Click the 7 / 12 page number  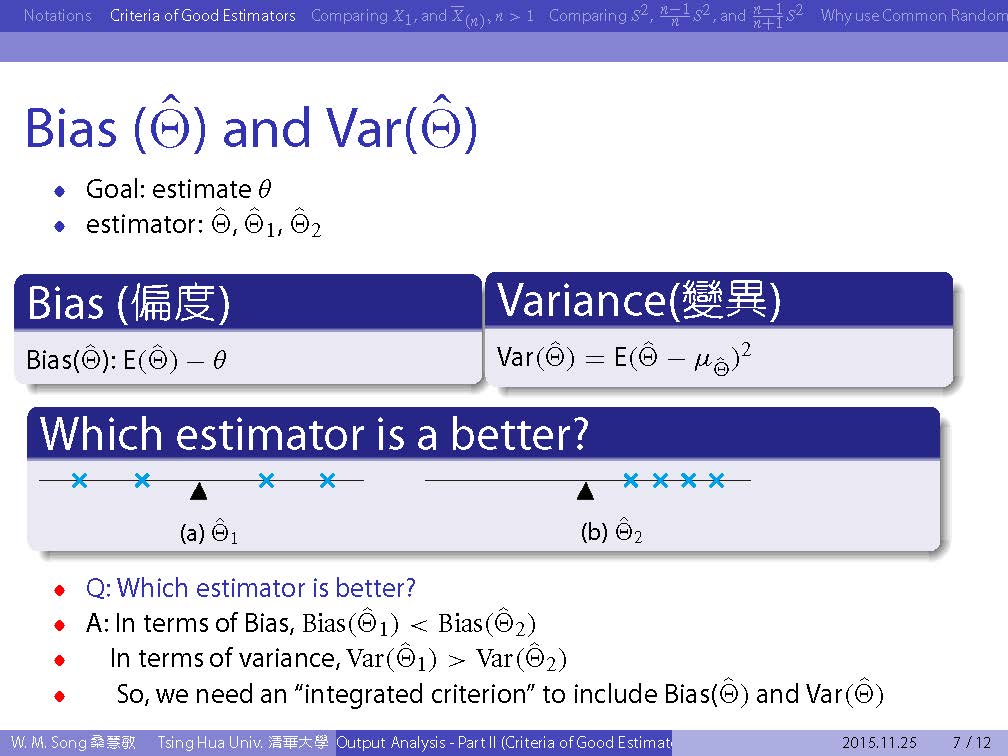point(971,743)
